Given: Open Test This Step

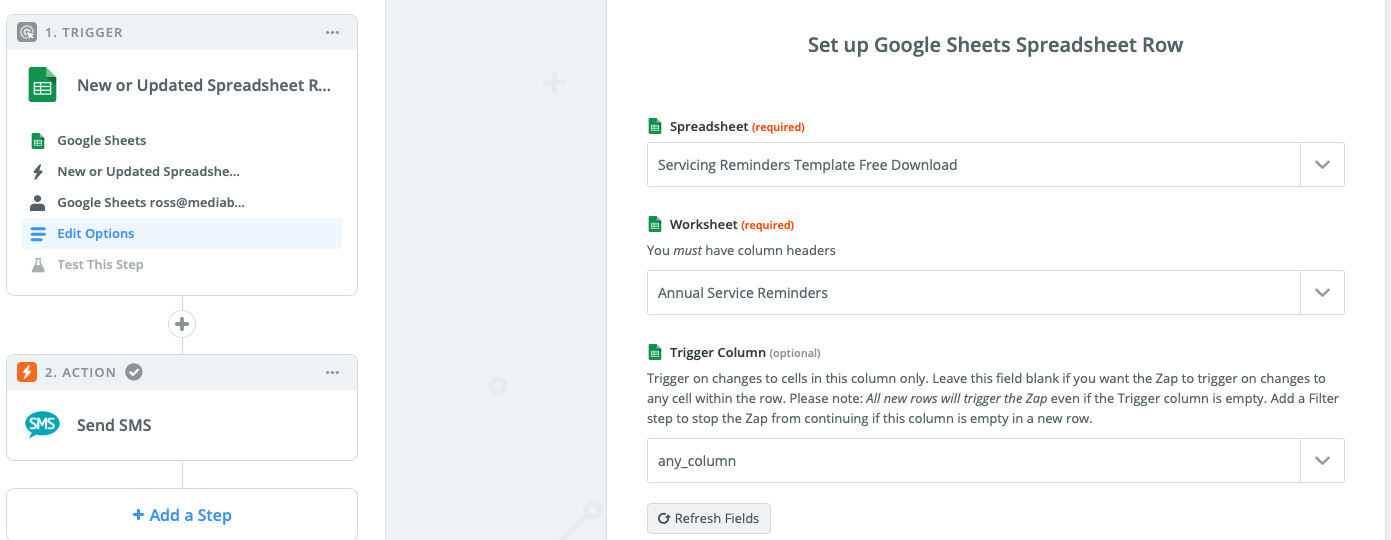Looking at the screenshot, I should 100,265.
